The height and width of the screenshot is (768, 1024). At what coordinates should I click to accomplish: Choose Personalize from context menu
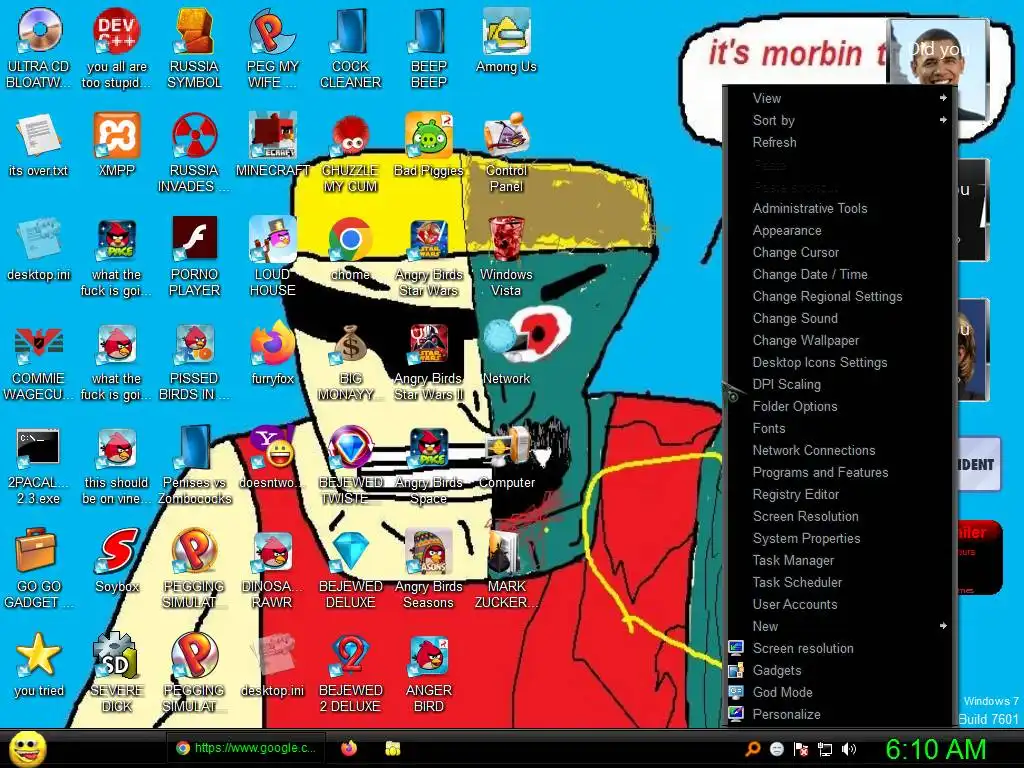[x=842, y=714]
